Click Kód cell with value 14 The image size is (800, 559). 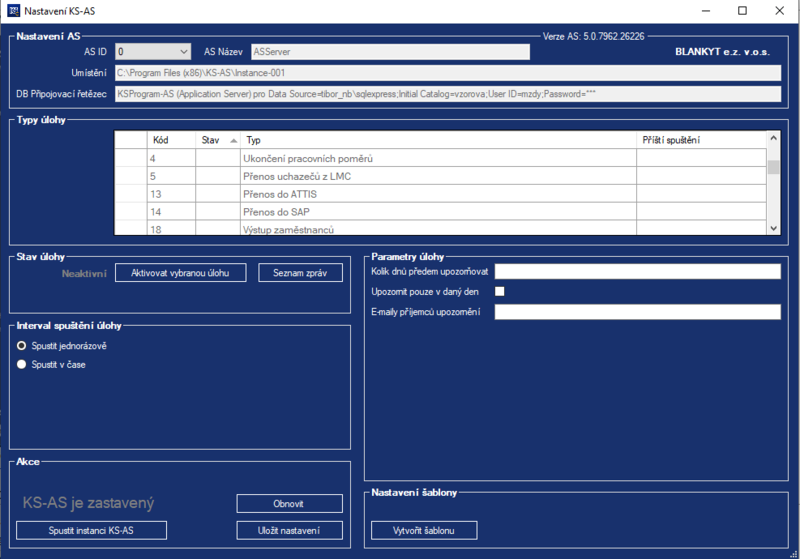171,212
